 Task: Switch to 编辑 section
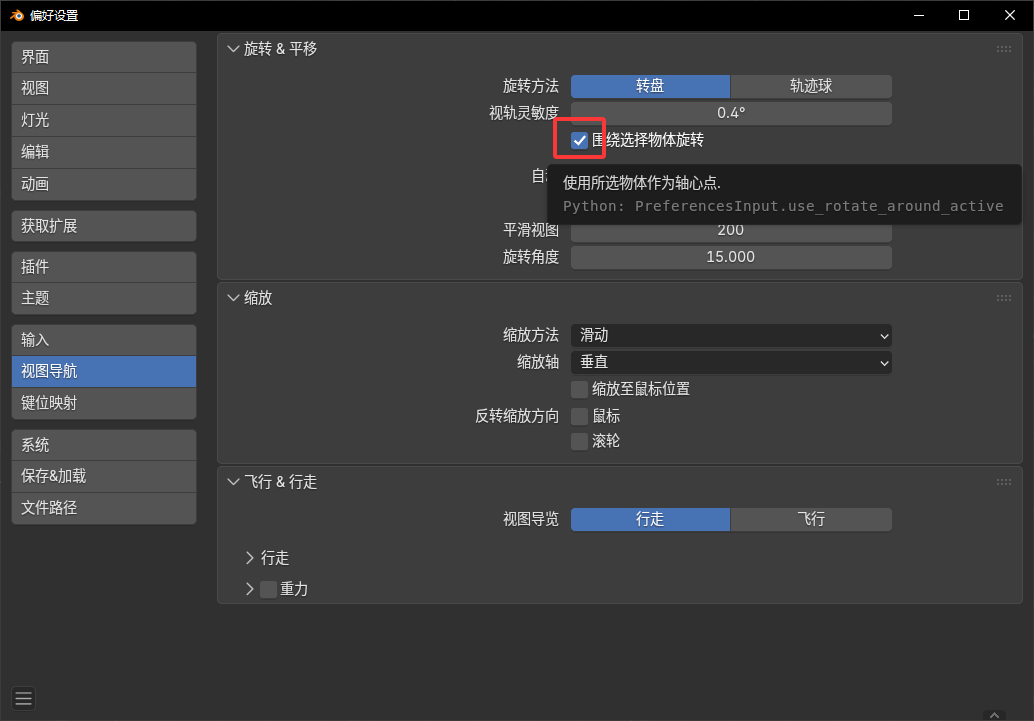click(104, 152)
